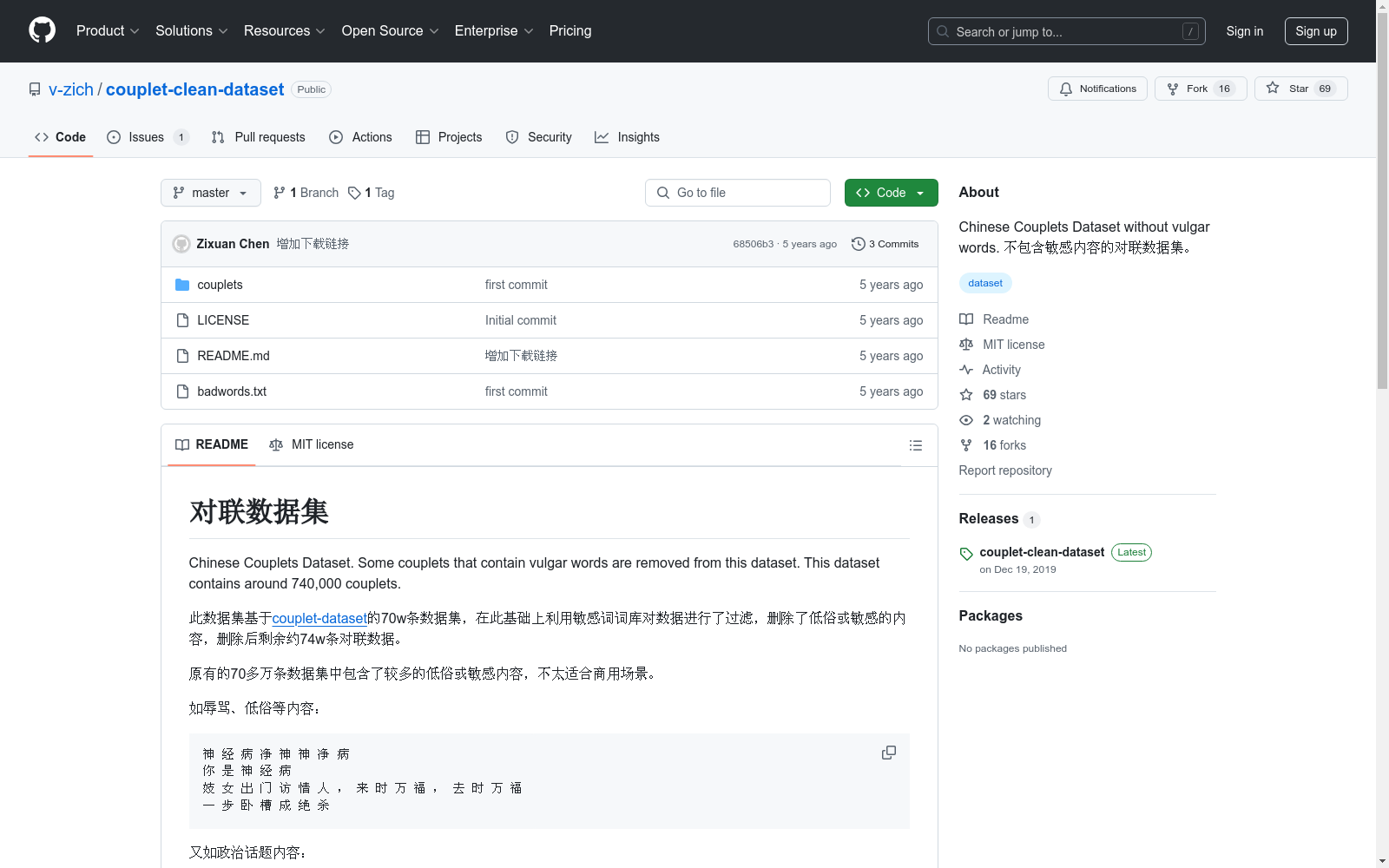Fork the repository with the Fork button

(x=1201, y=89)
